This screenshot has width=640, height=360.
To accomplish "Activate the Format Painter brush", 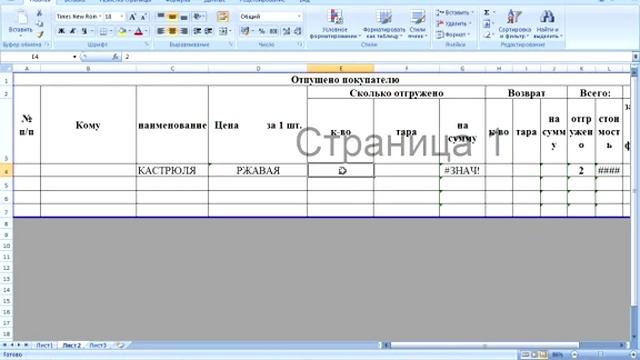I will (40, 34).
